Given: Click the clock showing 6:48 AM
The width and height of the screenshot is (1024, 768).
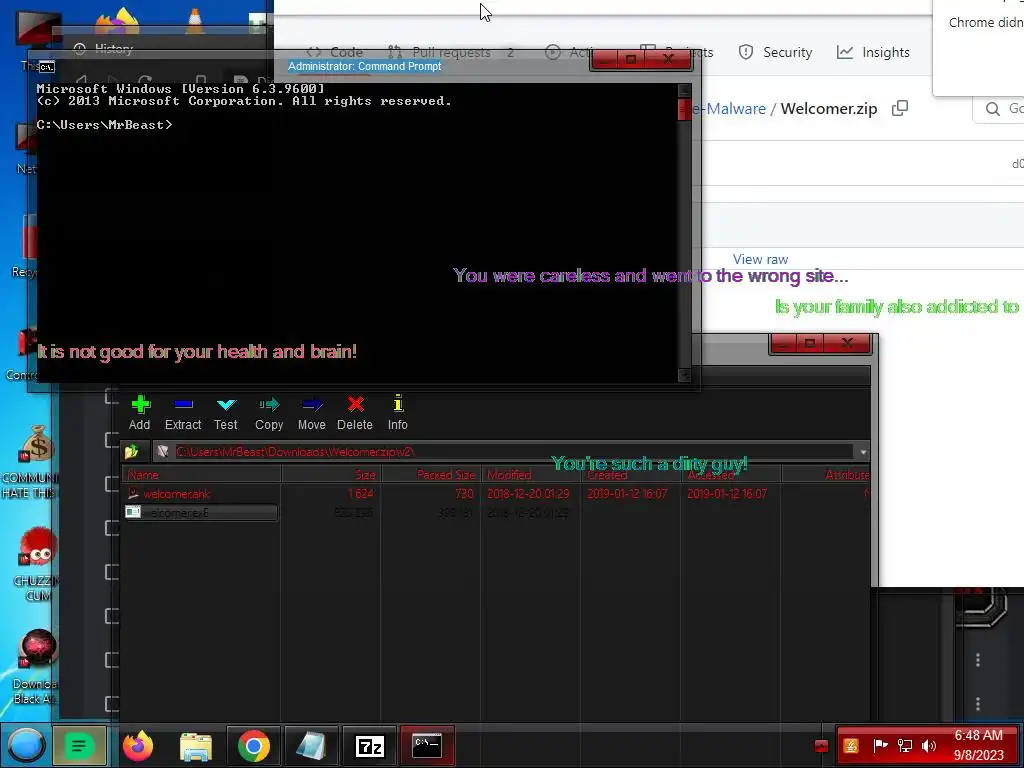Looking at the screenshot, I should [x=978, y=736].
